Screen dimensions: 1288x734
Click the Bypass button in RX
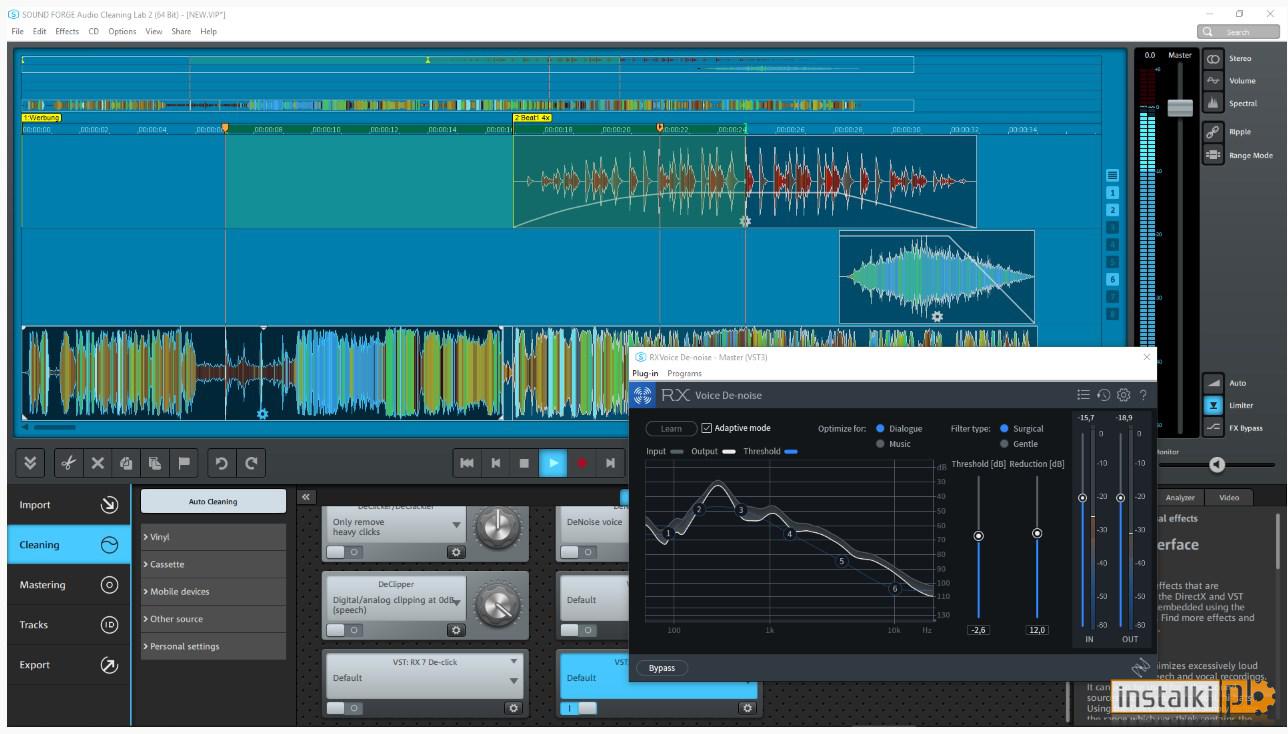click(662, 668)
